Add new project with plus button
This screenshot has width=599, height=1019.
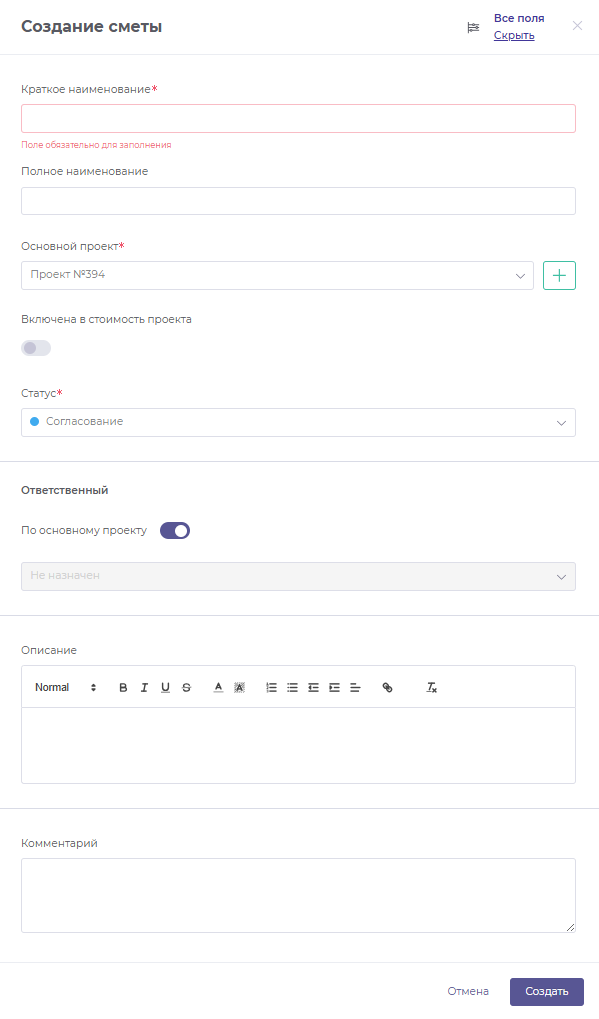tap(559, 276)
